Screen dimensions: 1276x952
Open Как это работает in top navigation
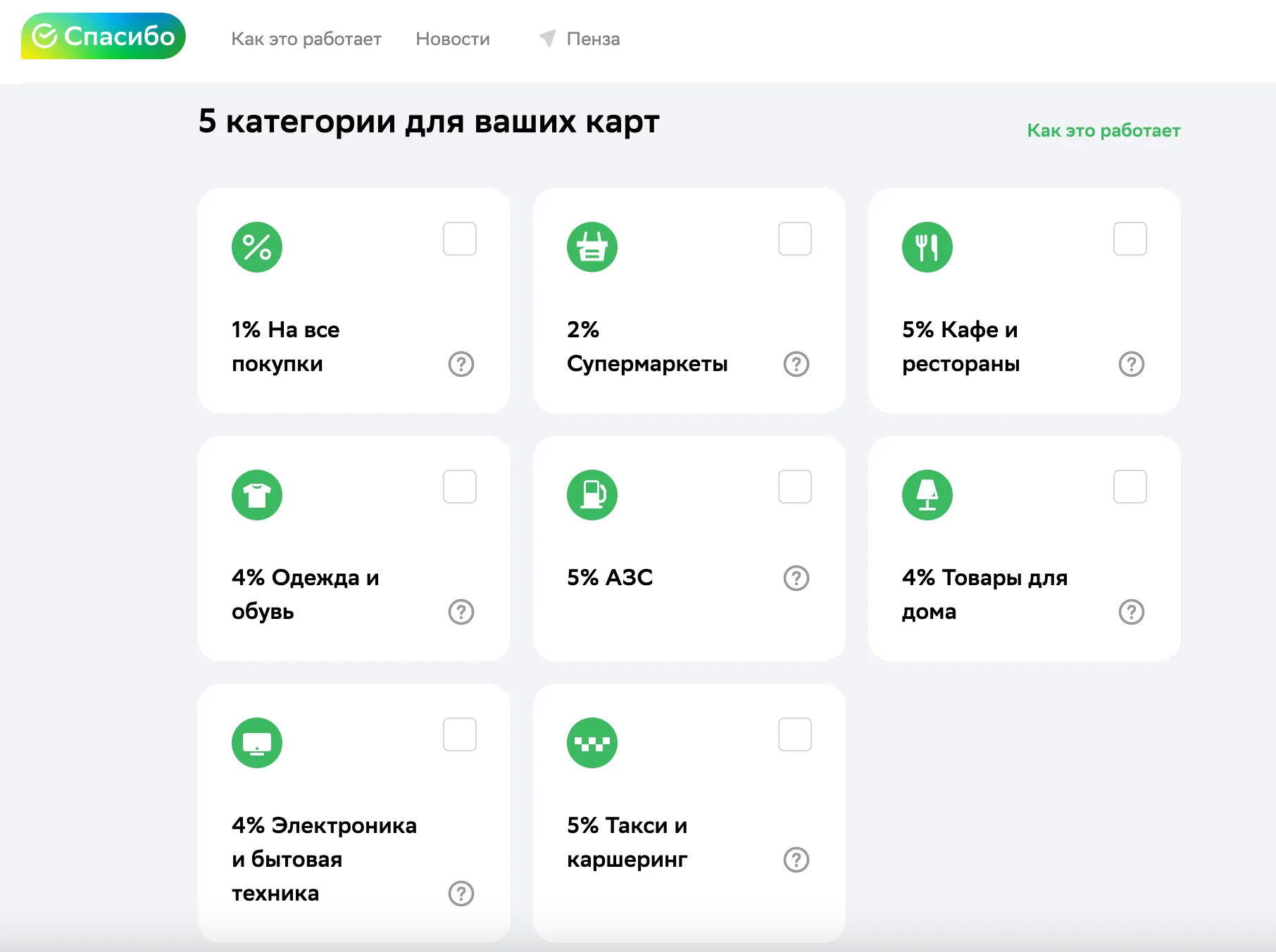coord(306,39)
